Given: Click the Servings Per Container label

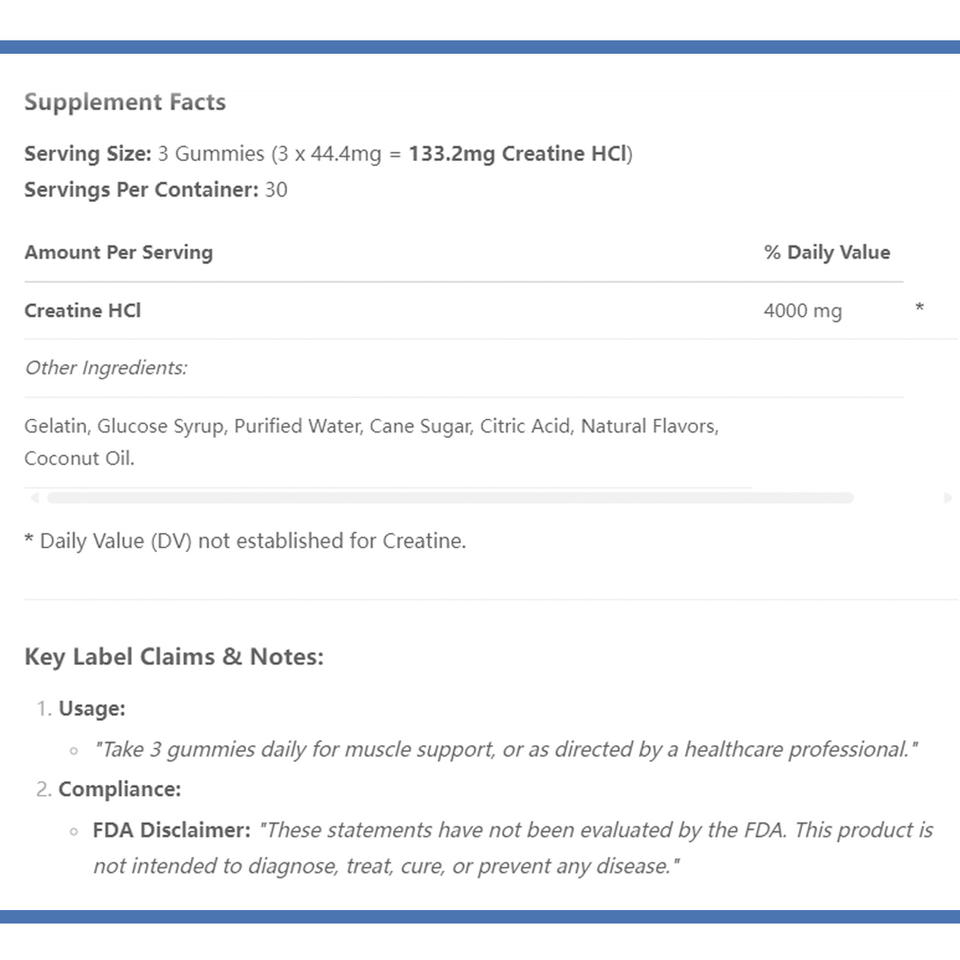Looking at the screenshot, I should coord(141,189).
